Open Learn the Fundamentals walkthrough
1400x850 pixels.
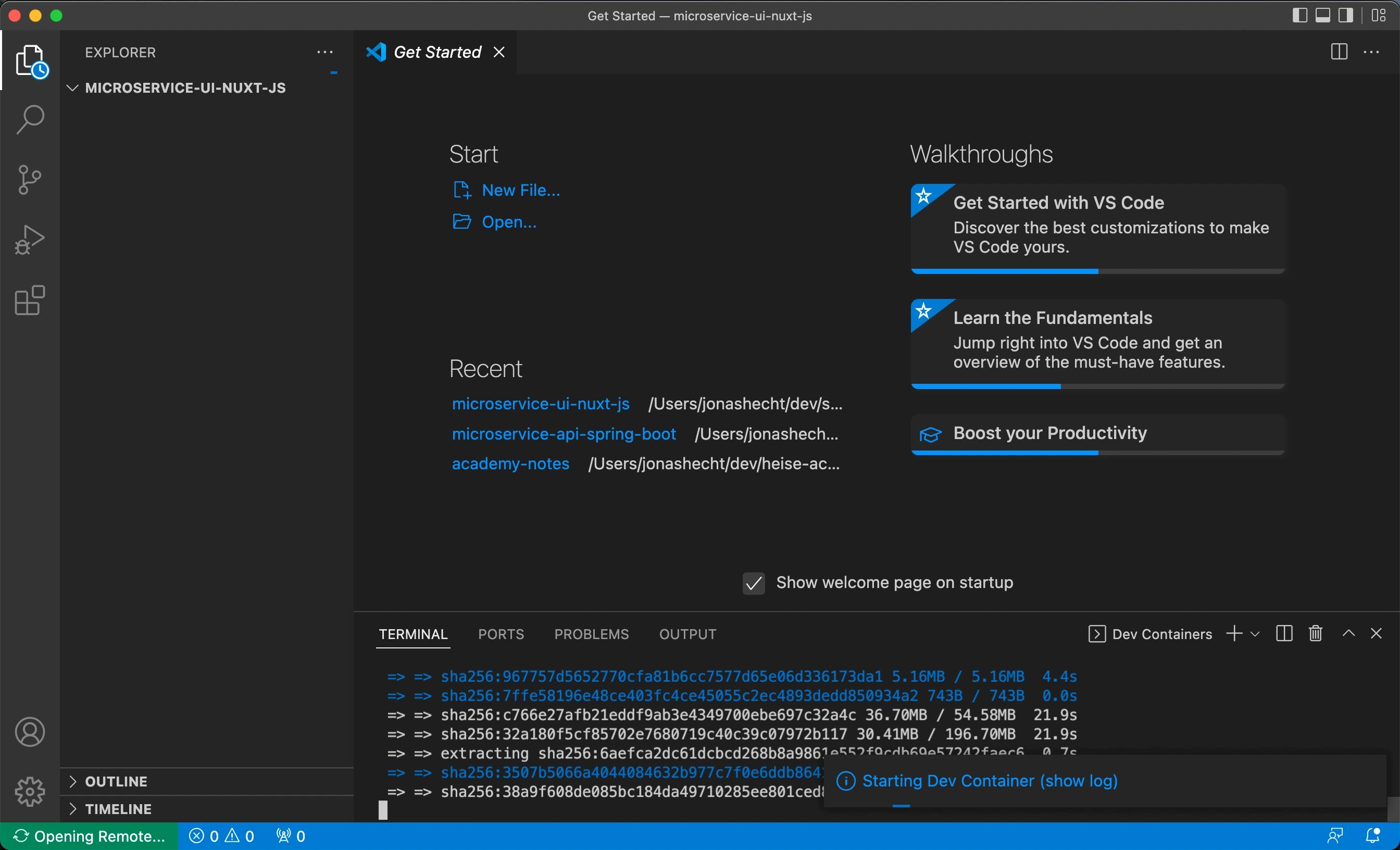click(1097, 343)
